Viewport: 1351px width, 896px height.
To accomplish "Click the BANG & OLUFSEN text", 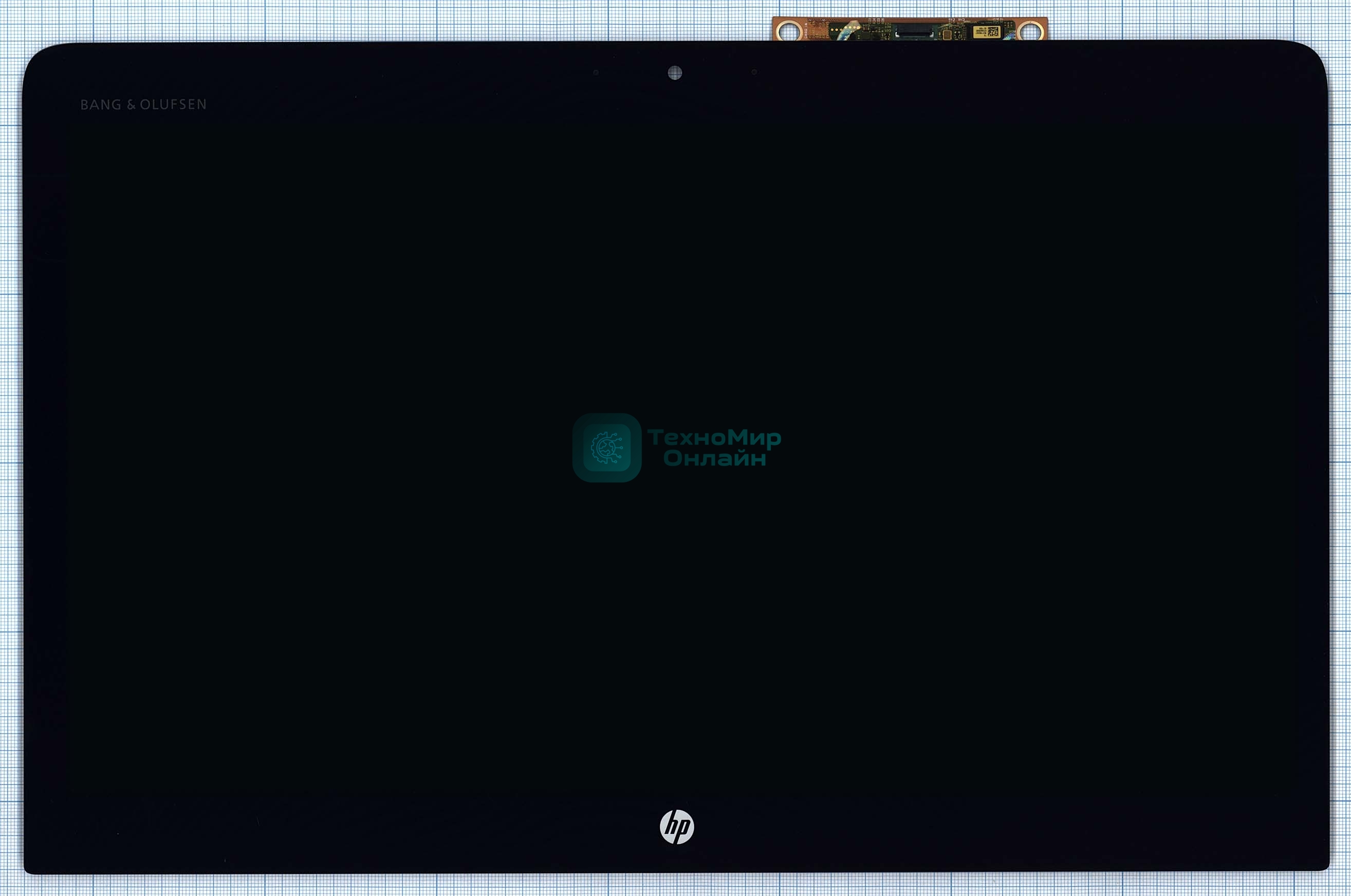I will (143, 105).
